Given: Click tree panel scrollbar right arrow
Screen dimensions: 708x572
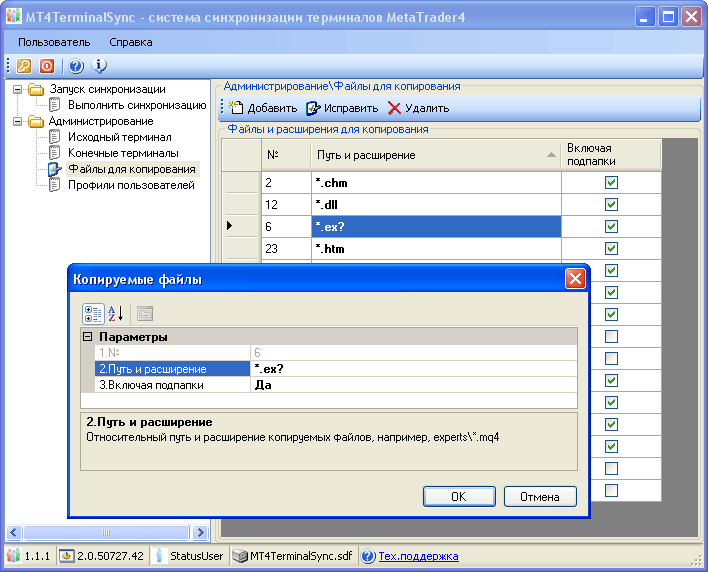Looking at the screenshot, I should (x=200, y=533).
